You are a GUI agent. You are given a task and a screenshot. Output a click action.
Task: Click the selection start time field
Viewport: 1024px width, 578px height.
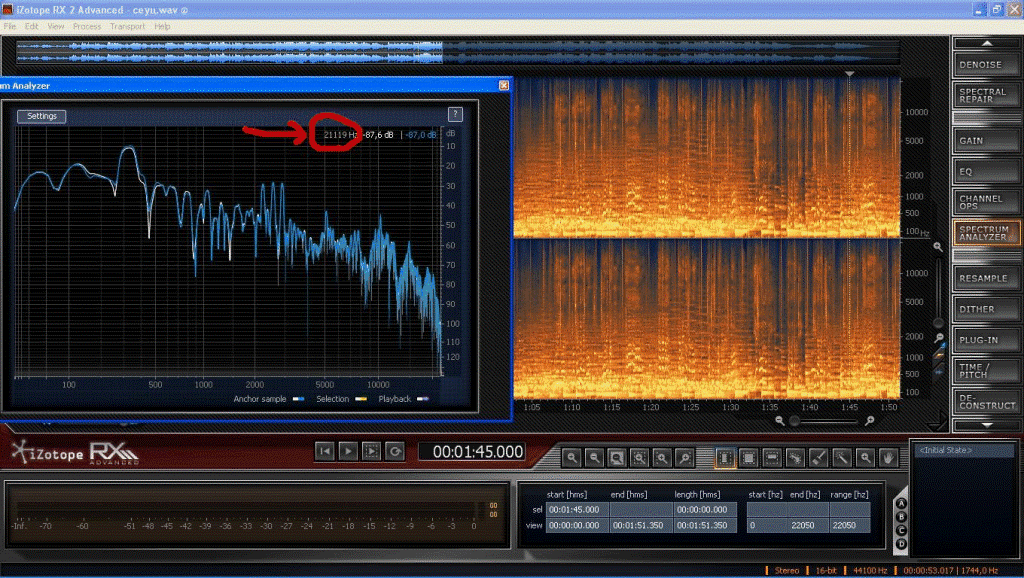pos(576,509)
